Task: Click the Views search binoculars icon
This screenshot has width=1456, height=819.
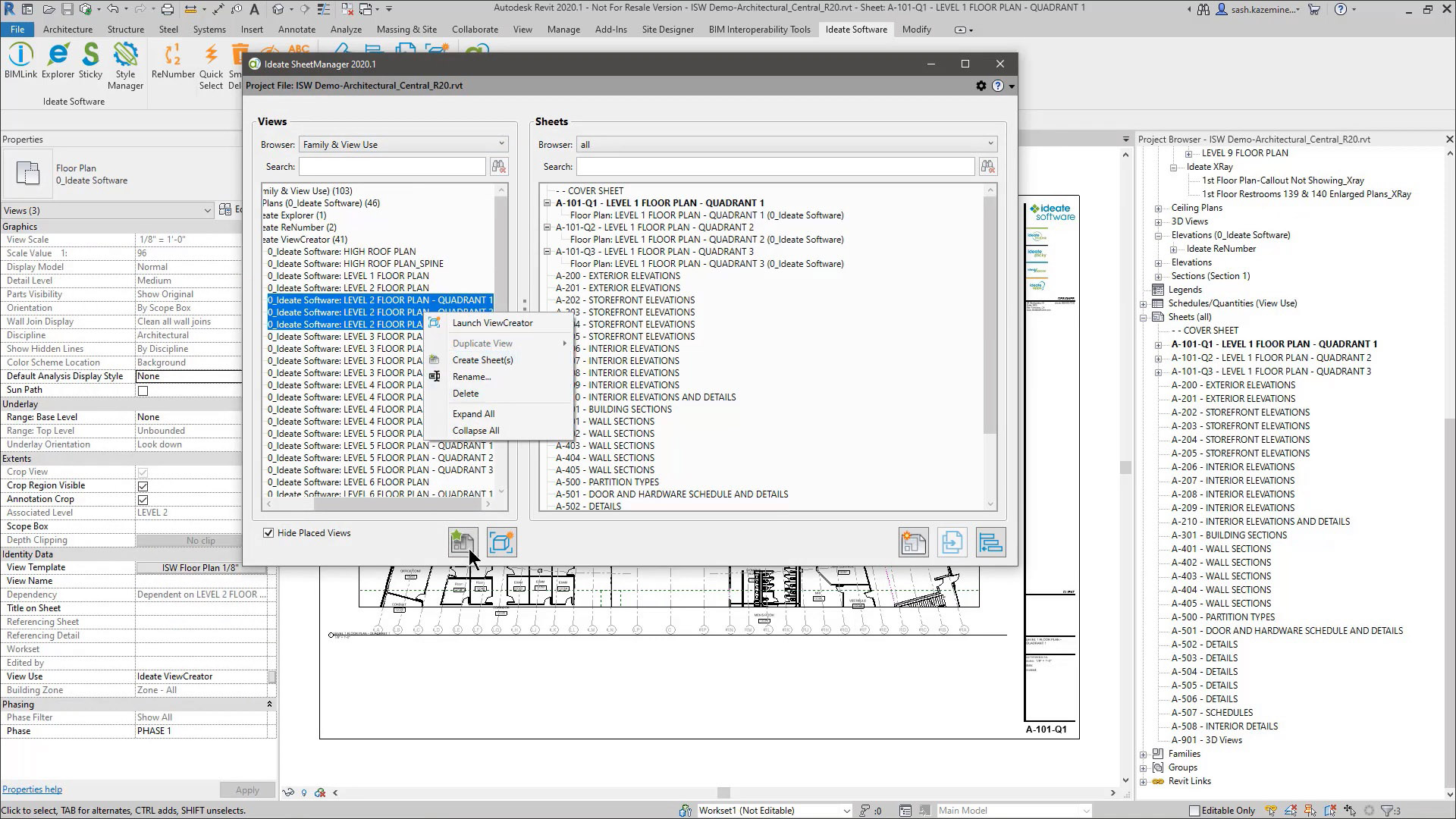Action: (x=498, y=166)
